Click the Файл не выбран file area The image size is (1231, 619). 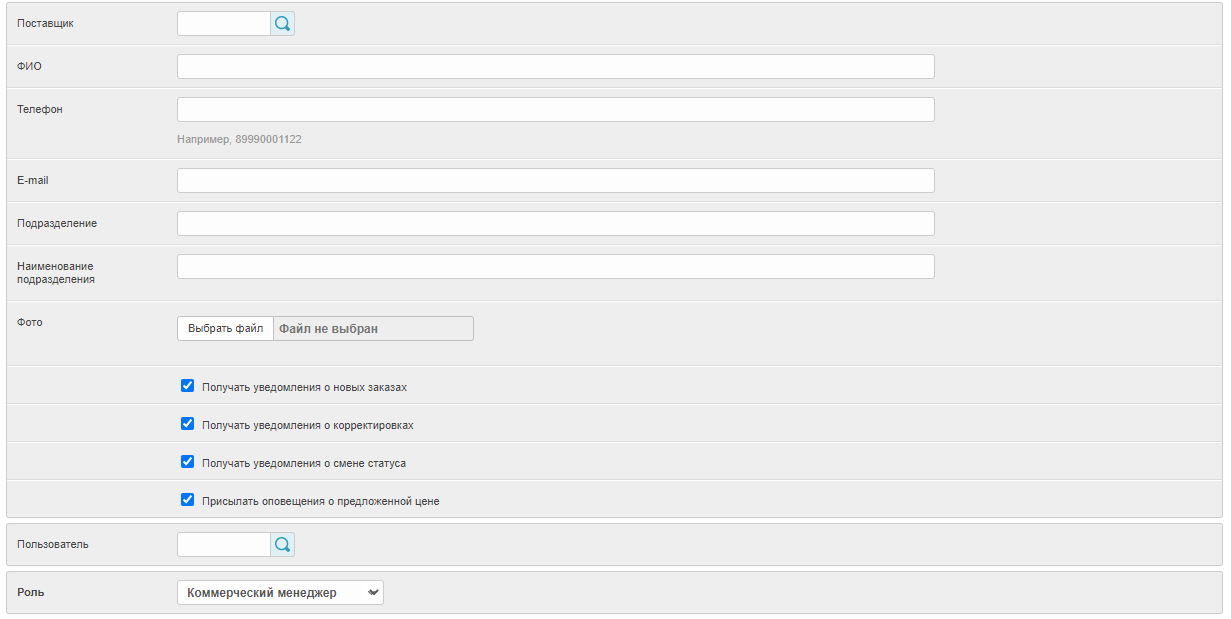click(x=373, y=329)
